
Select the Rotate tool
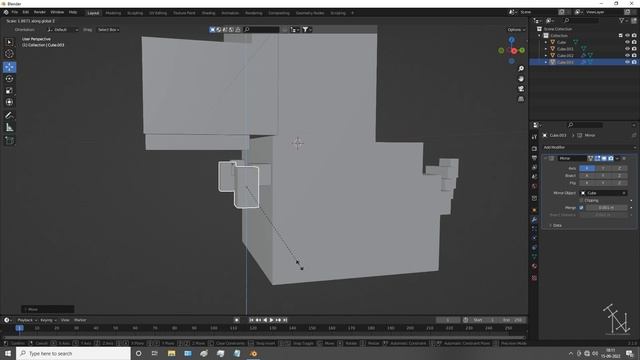[x=9, y=79]
